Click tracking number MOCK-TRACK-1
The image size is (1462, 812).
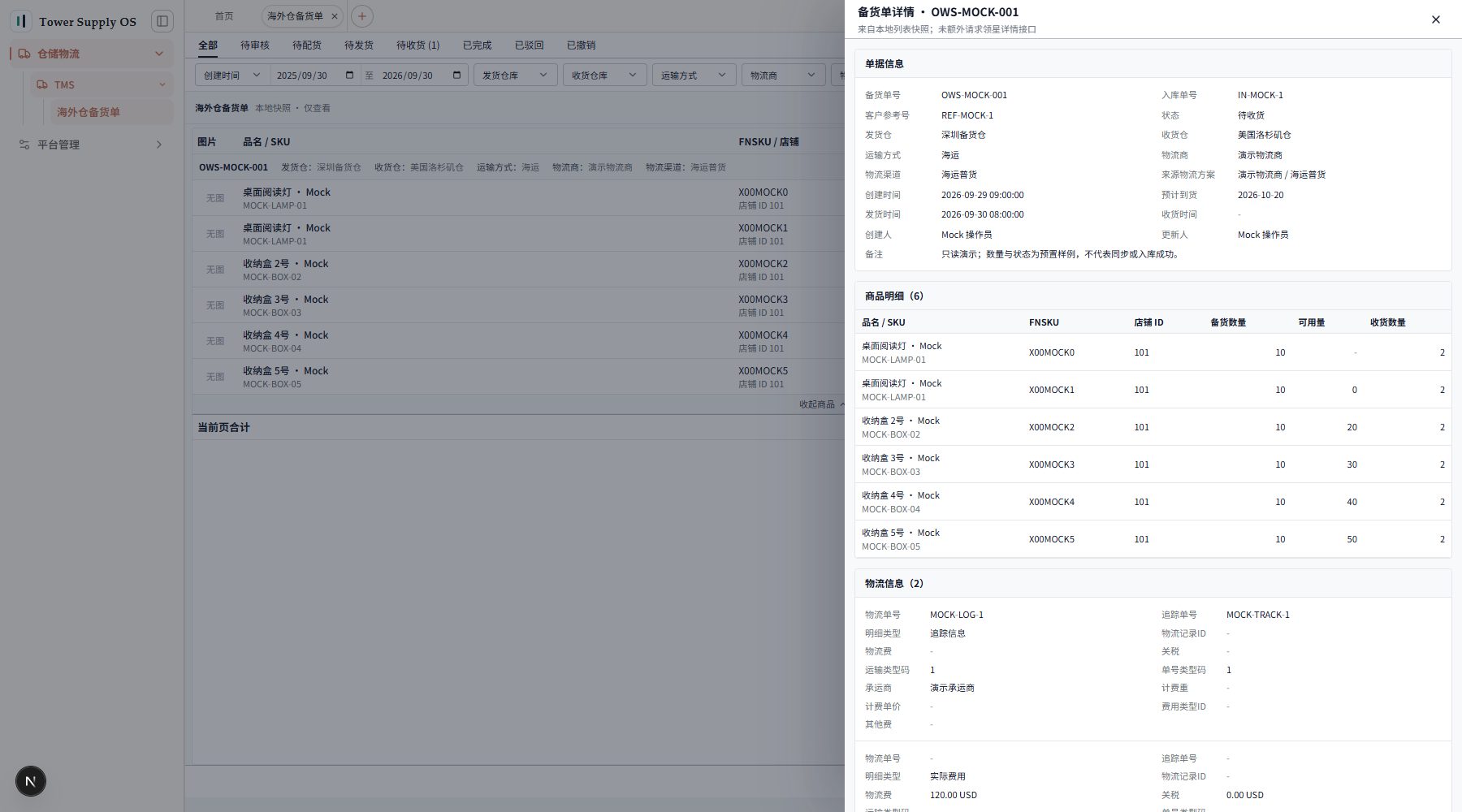[1258, 615]
